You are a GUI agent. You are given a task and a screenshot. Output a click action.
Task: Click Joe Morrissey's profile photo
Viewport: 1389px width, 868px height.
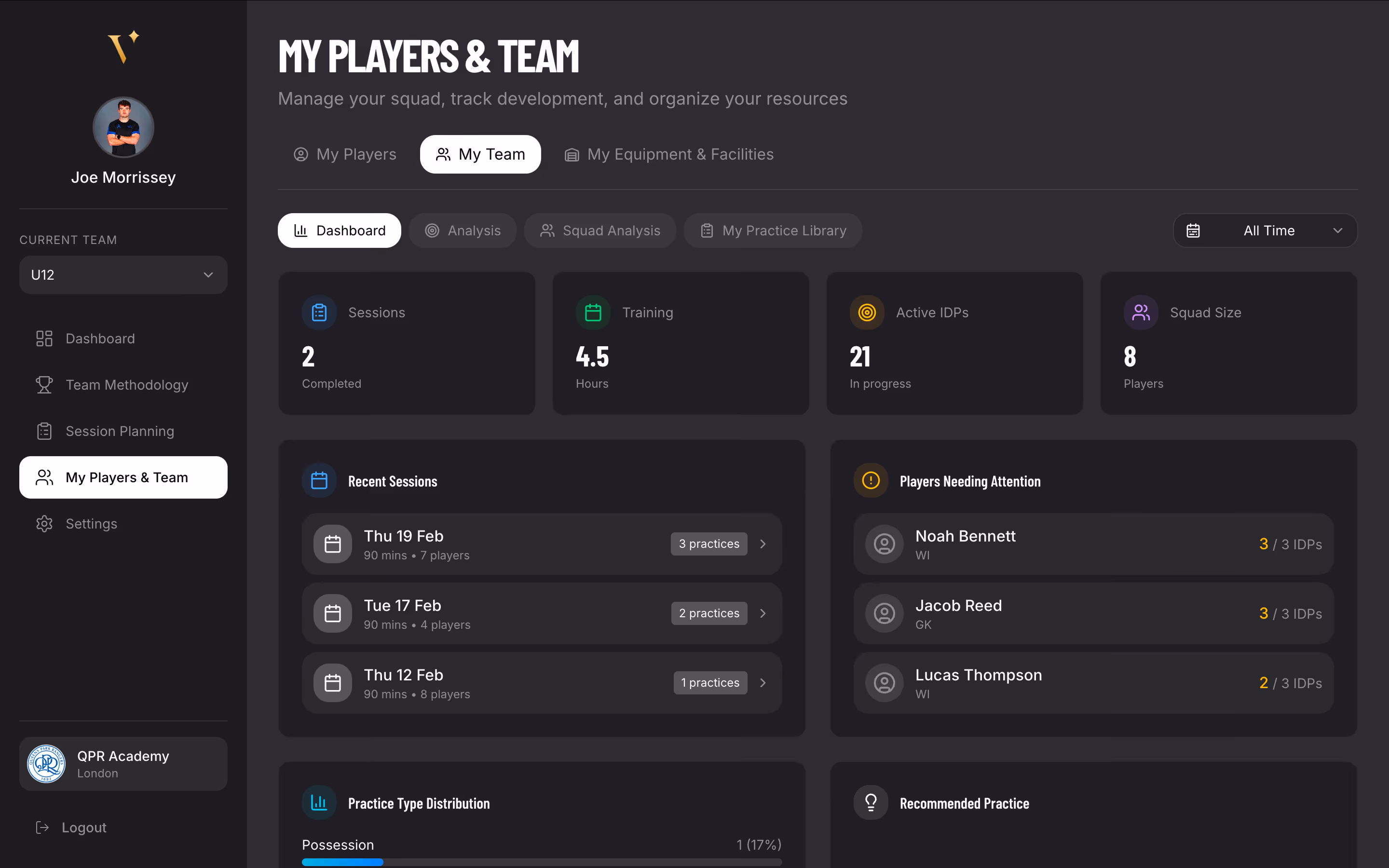(x=123, y=127)
